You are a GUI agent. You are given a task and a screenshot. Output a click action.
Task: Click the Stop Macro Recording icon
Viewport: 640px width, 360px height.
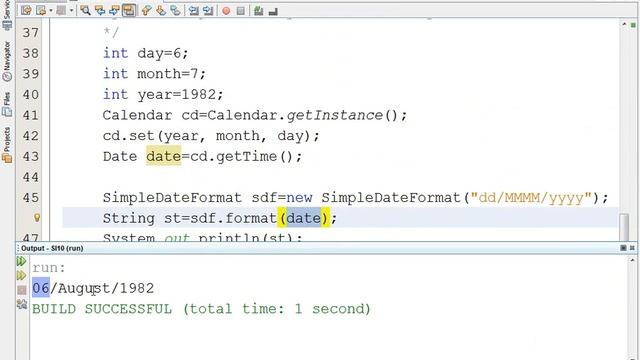click(x=241, y=11)
